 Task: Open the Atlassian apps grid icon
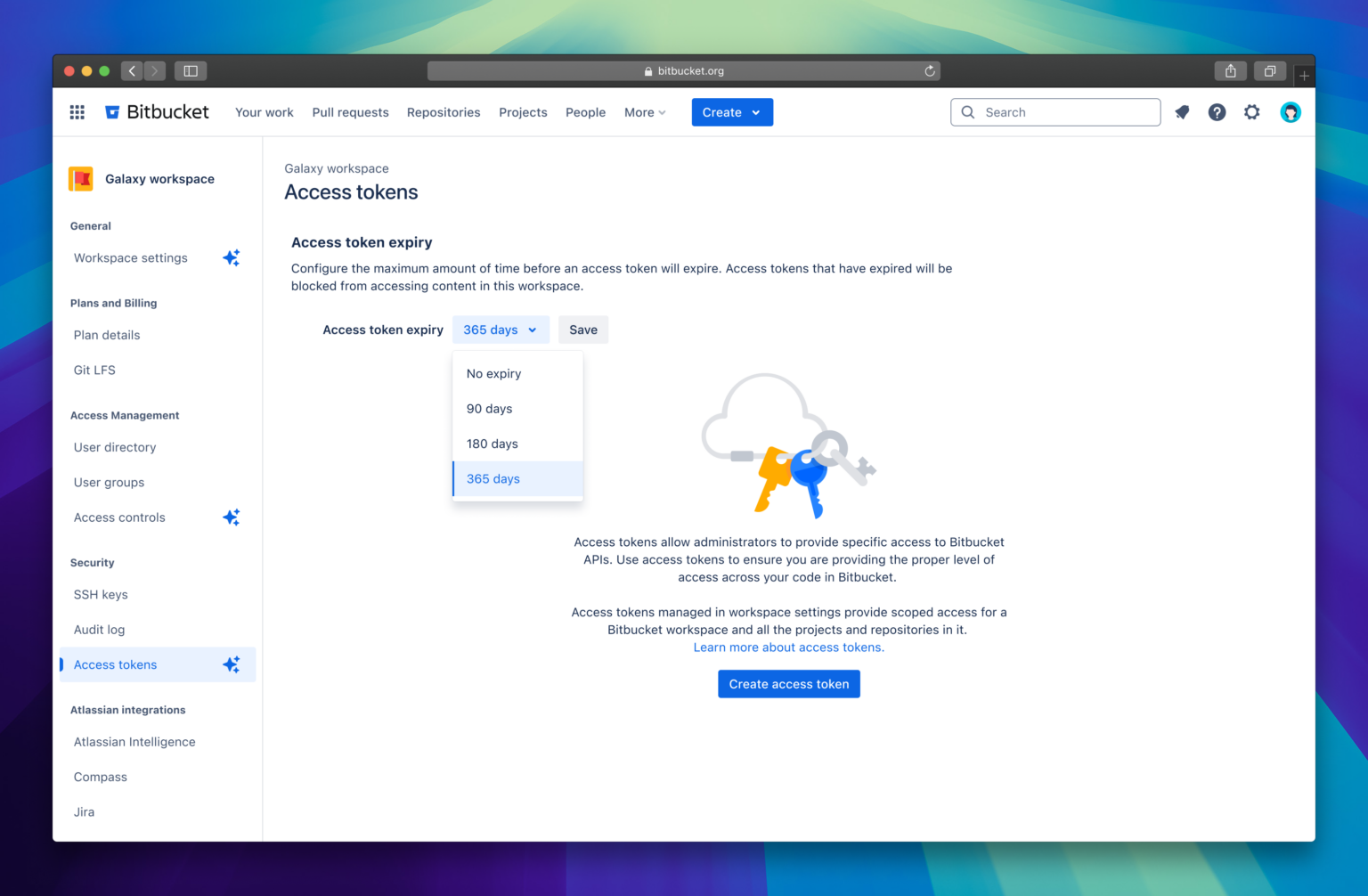pyautogui.click(x=77, y=111)
